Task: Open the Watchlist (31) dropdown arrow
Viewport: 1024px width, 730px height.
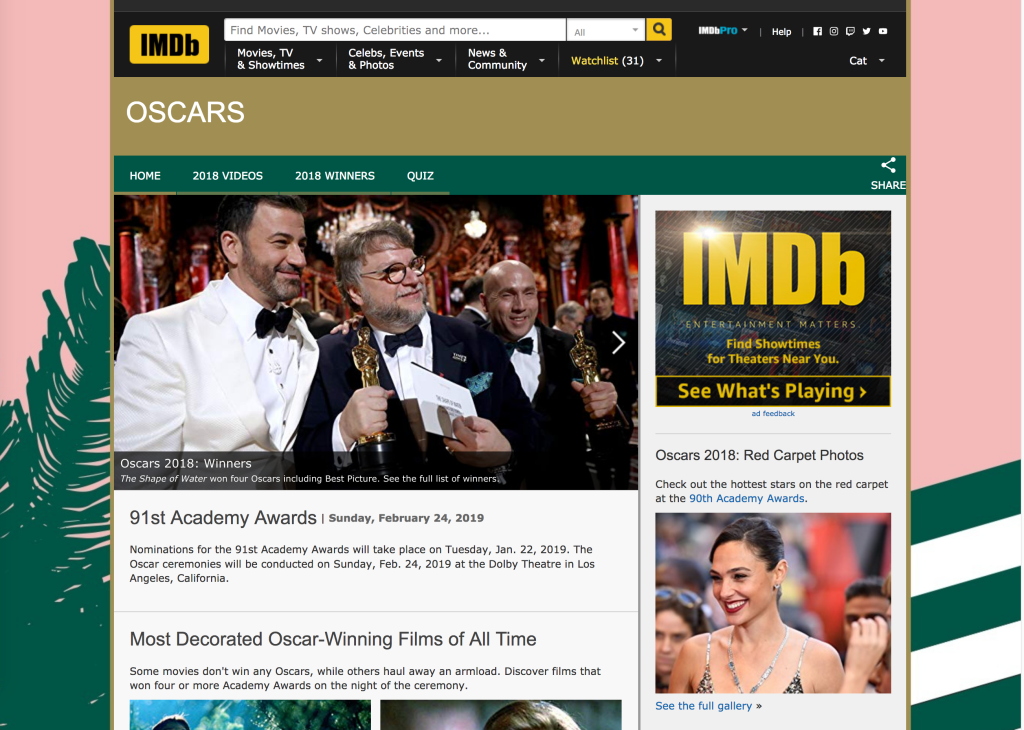Action: [x=659, y=61]
